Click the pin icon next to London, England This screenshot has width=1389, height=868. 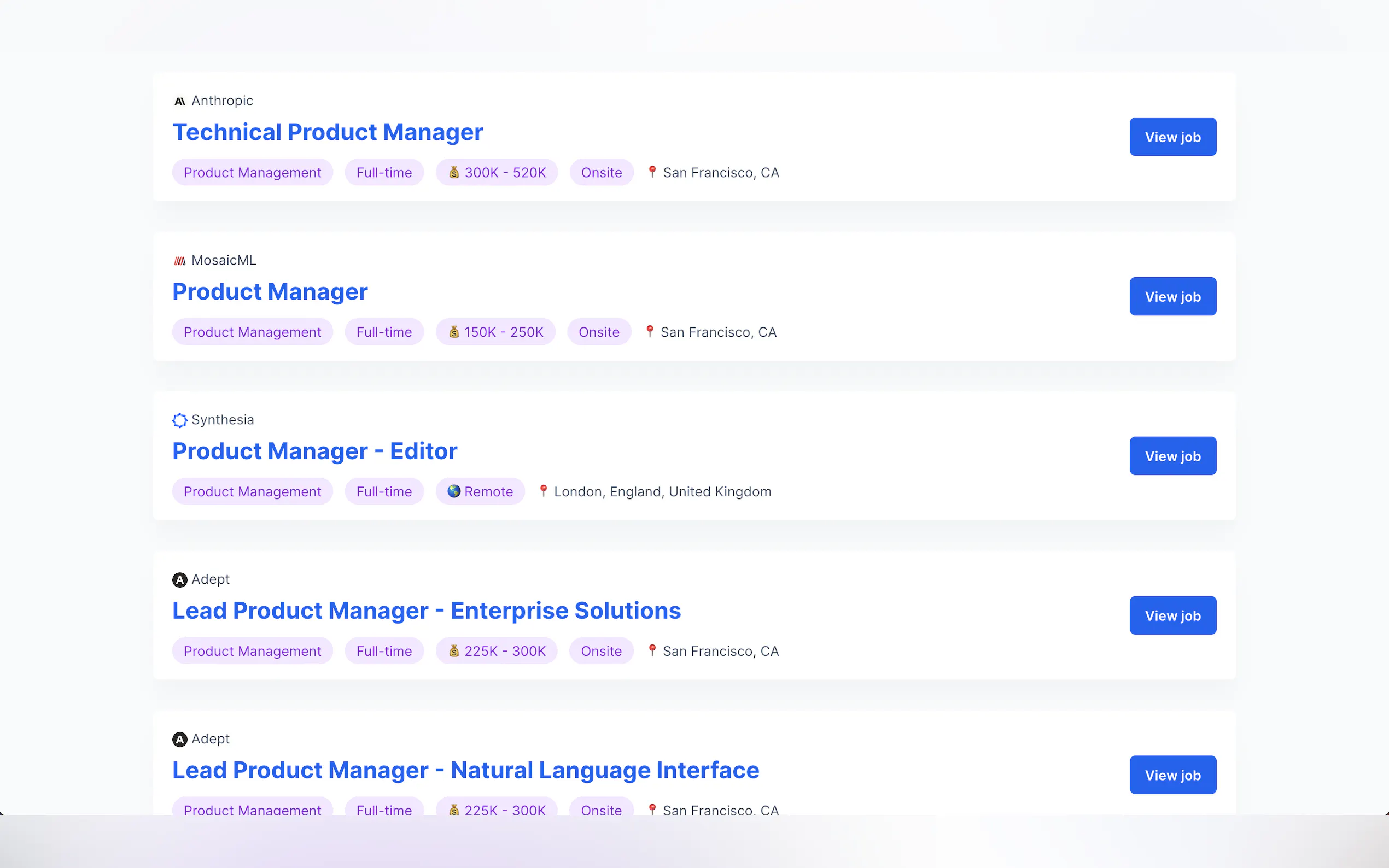tap(543, 491)
